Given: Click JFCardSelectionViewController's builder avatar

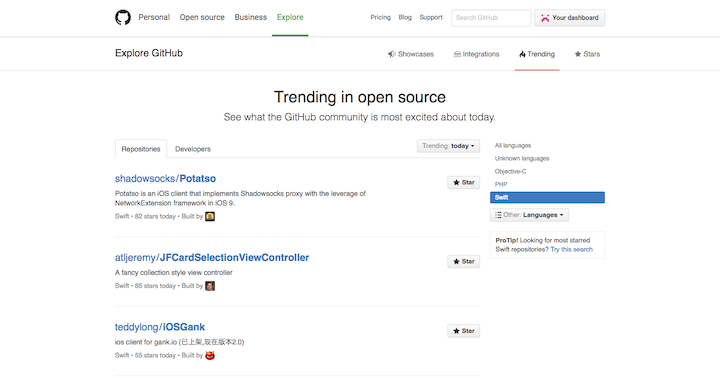Looking at the screenshot, I should pos(210,286).
